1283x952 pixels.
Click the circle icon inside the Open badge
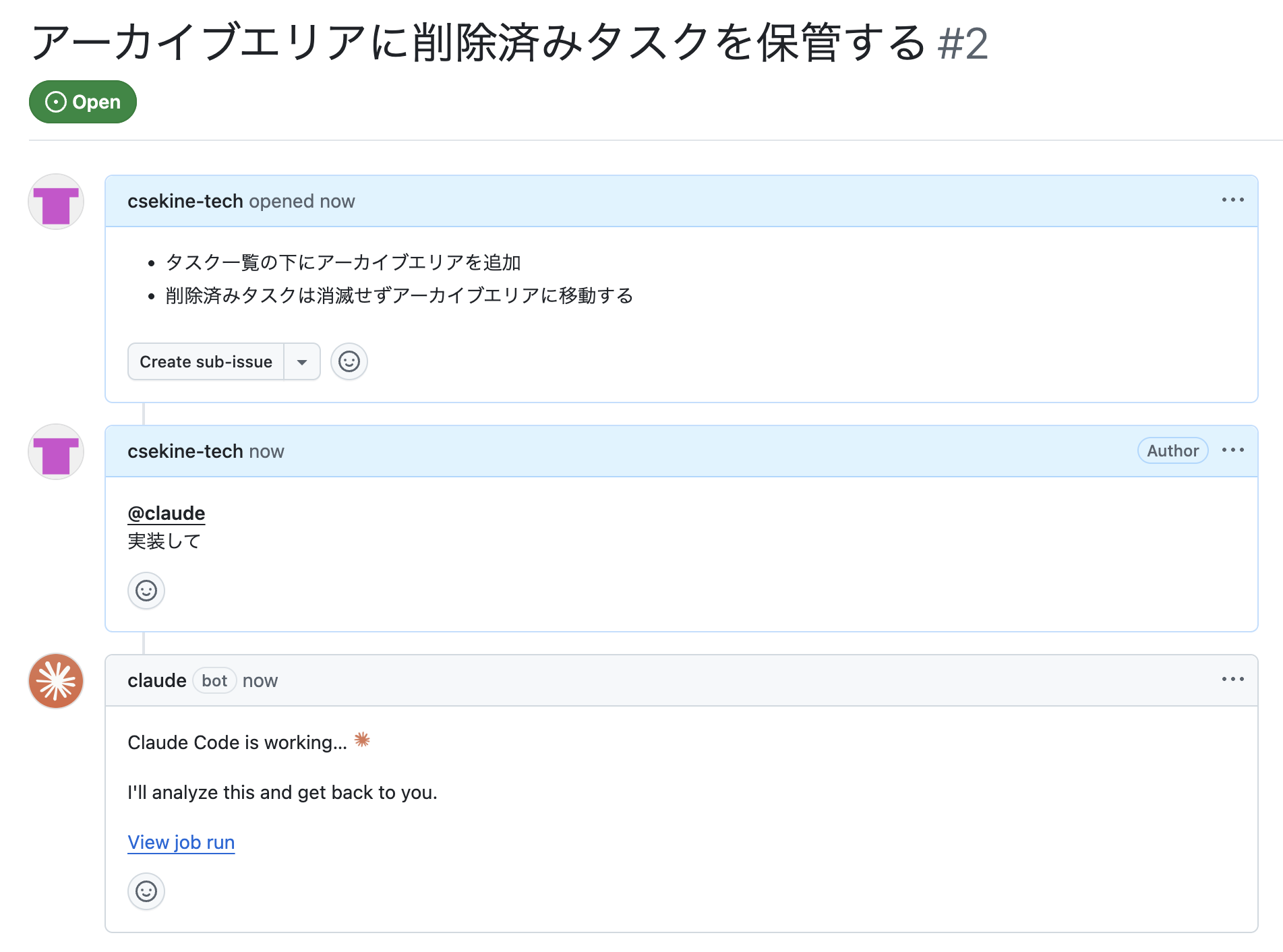56,102
